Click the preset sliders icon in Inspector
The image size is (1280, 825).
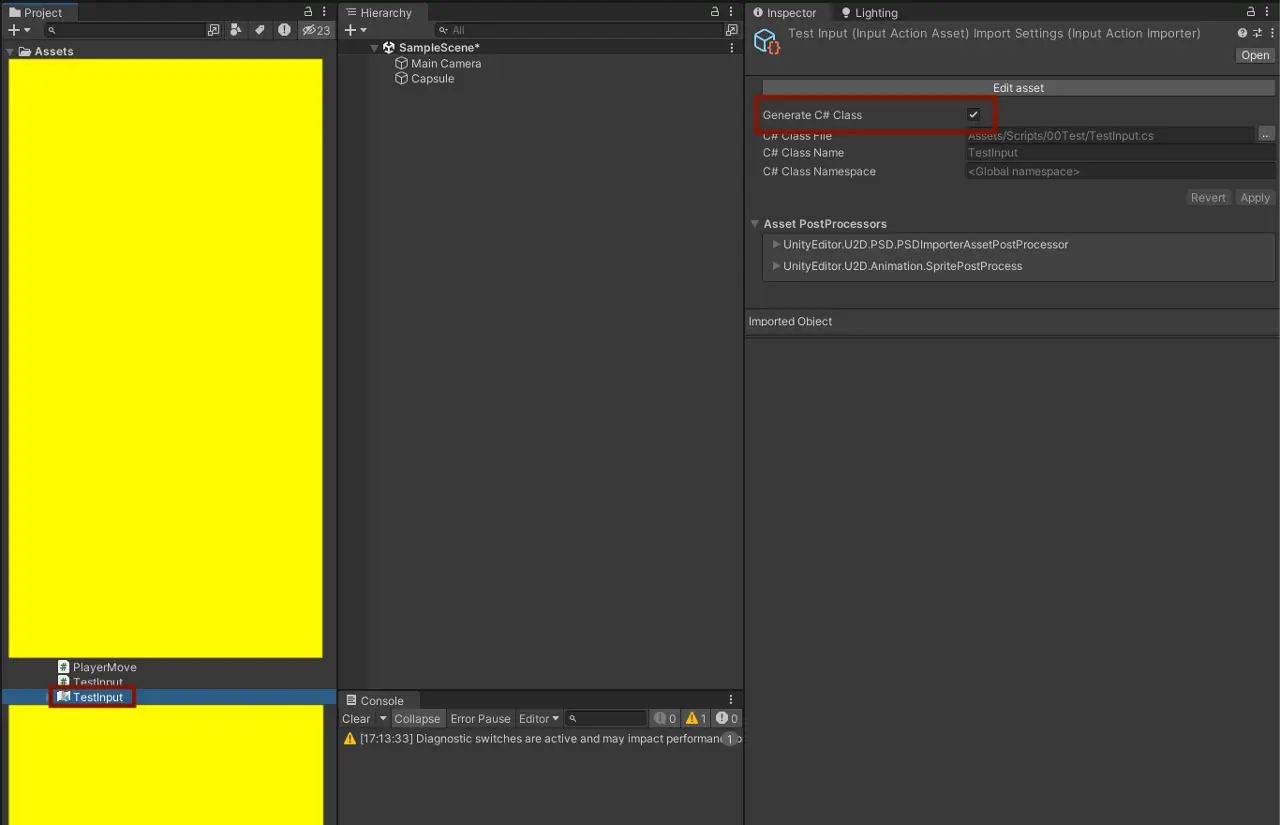tap(1258, 33)
